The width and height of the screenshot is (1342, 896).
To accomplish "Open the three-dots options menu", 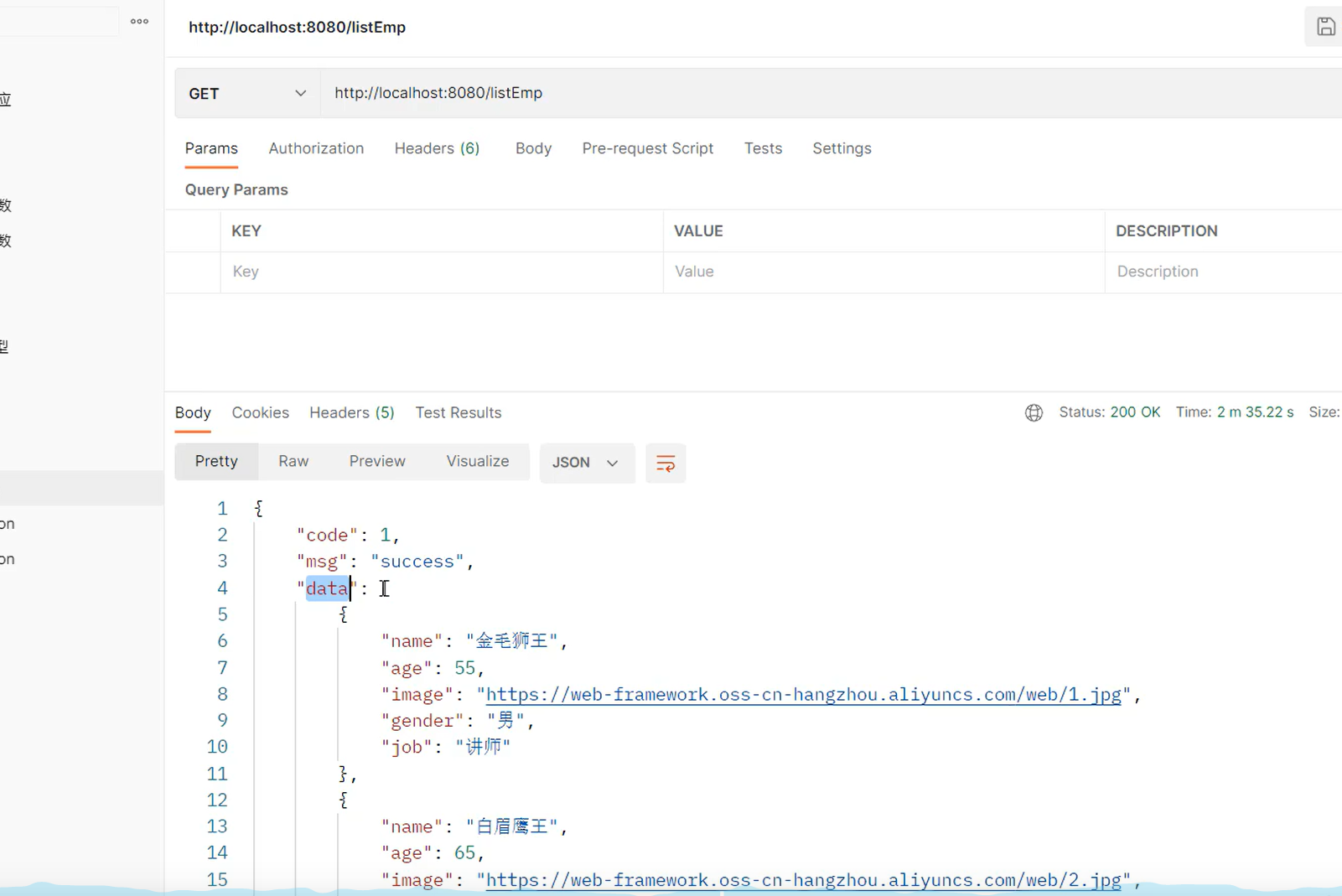I will (x=140, y=22).
